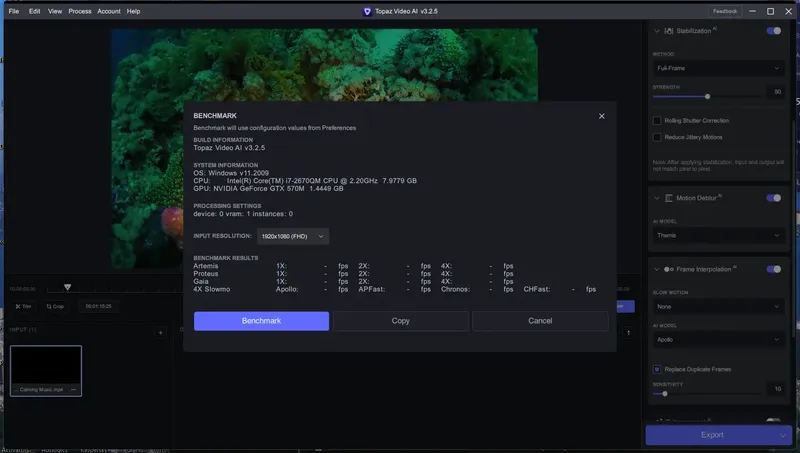Open the Export options arrow
800x453 pixels.
[783, 436]
